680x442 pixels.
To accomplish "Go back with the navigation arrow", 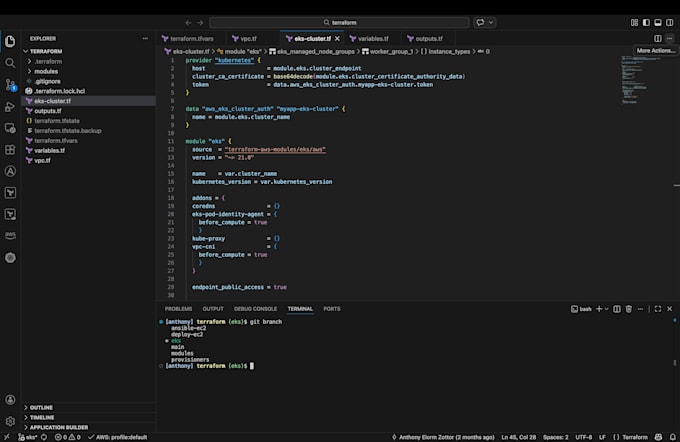I will (188, 23).
